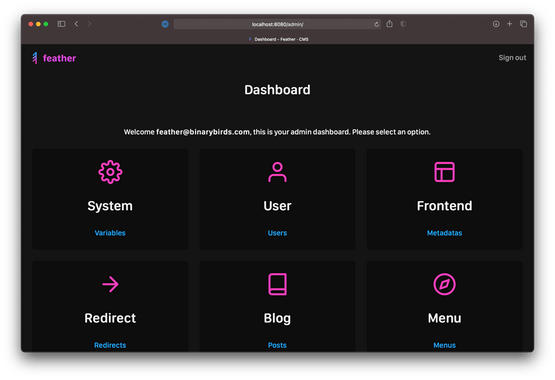Click the System card heading
Screen dimensions: 555x380
click(x=110, y=206)
